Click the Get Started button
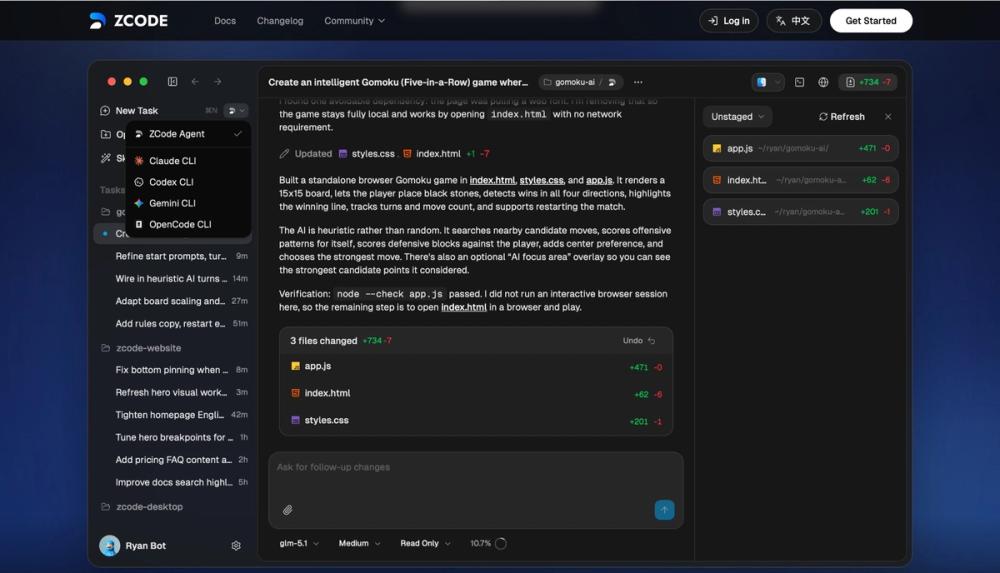Image resolution: width=1000 pixels, height=573 pixels. [871, 21]
